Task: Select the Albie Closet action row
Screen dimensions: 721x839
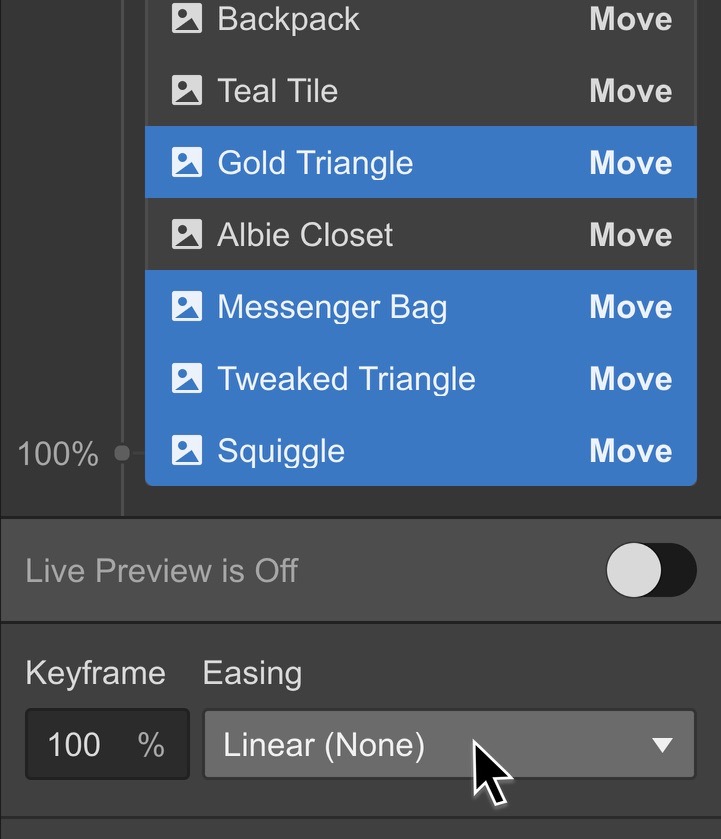Action: 421,234
